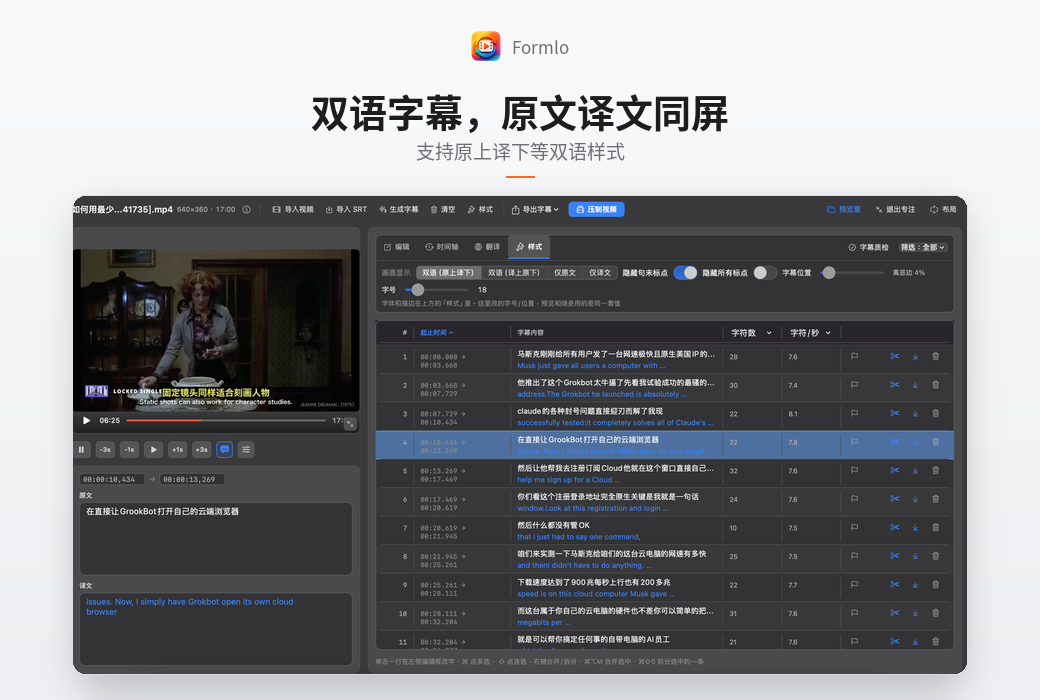Viewport: 1040px width, 700px height.
Task: Open the 筛选: 全部 filter dropdown
Action: 923,247
